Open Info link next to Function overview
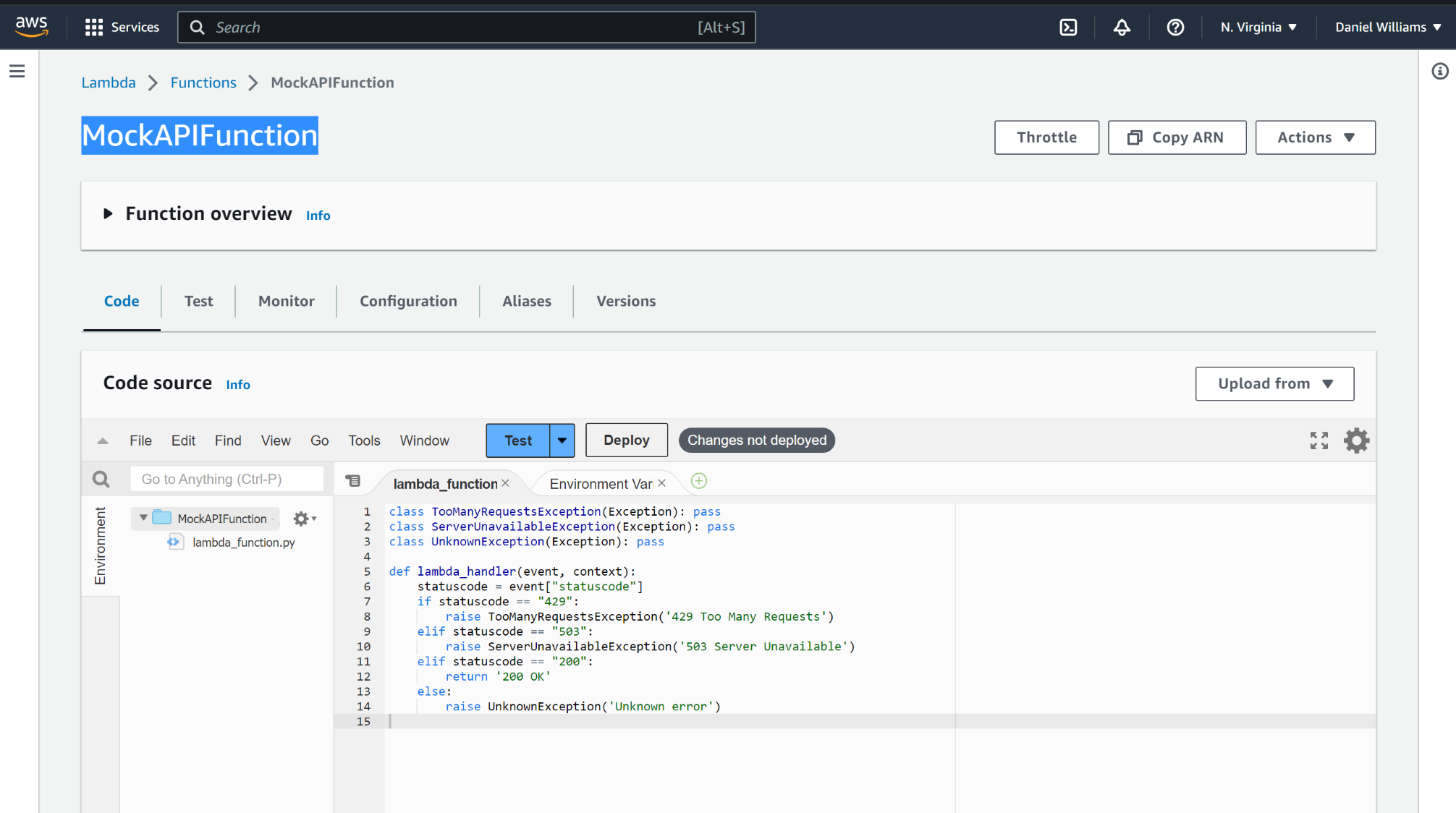 [318, 216]
